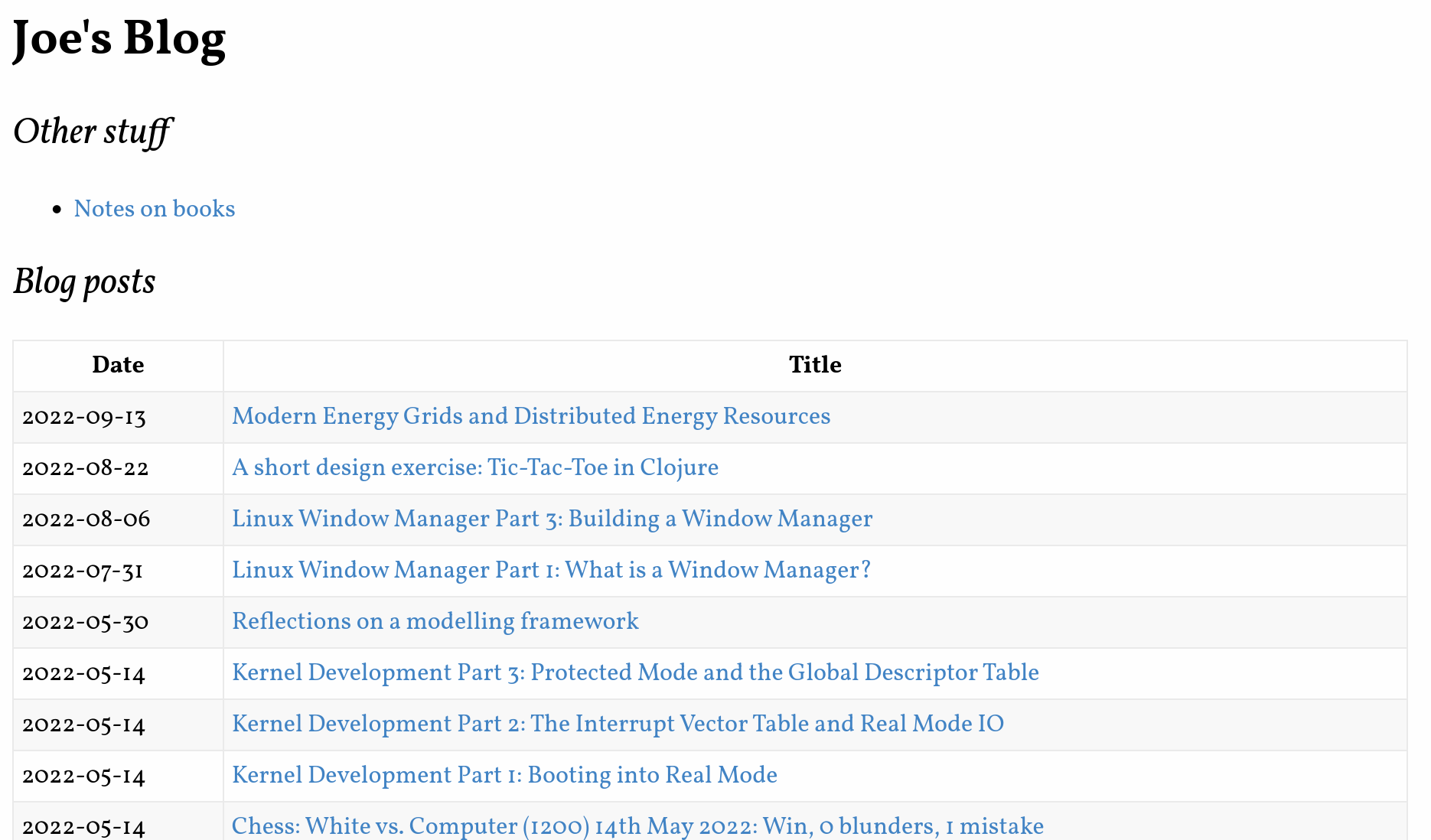Open Kernel Development Part 1 post
Image resolution: width=1431 pixels, height=840 pixels.
tap(504, 775)
